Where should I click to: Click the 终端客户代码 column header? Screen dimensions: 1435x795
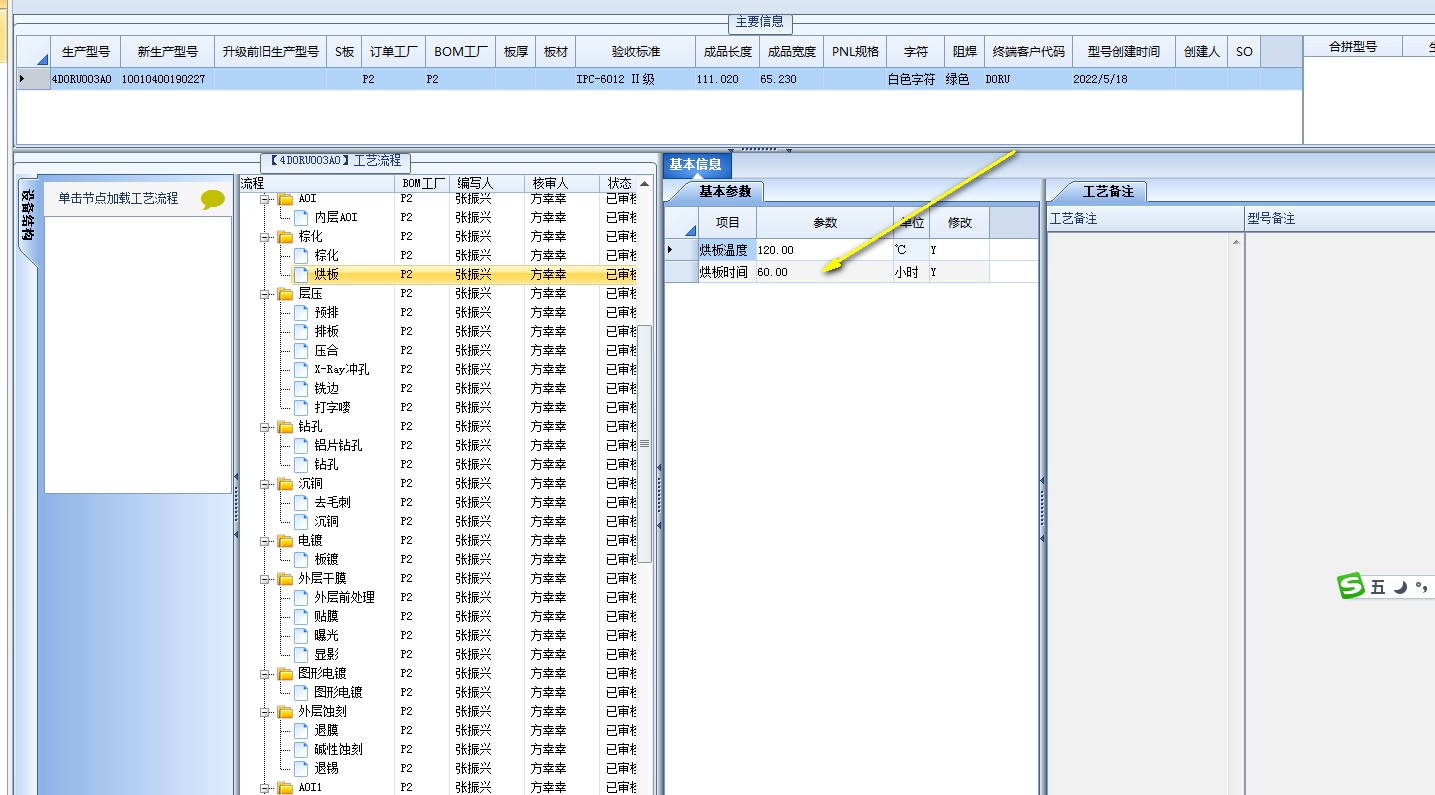pyautogui.click(x=1029, y=52)
